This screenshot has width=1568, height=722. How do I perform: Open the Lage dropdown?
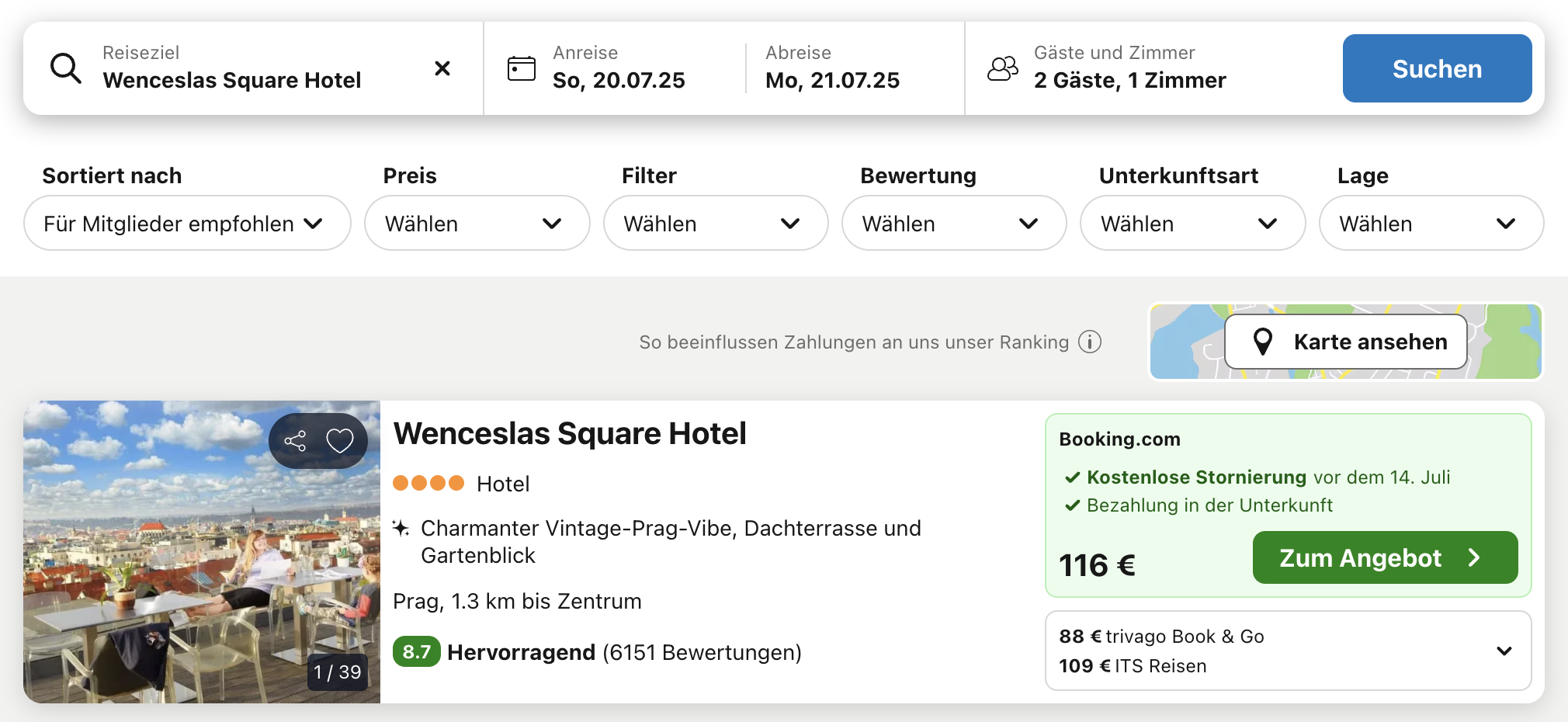pos(1431,223)
